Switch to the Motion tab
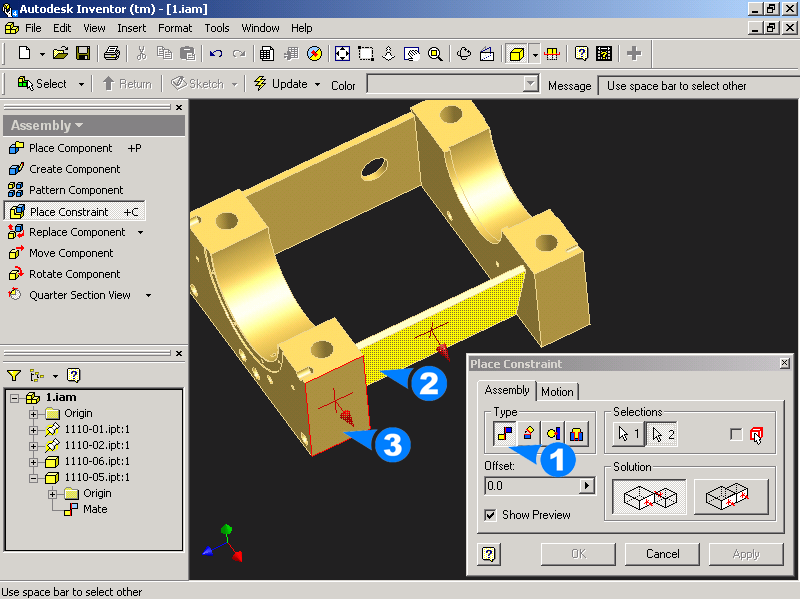 (557, 391)
